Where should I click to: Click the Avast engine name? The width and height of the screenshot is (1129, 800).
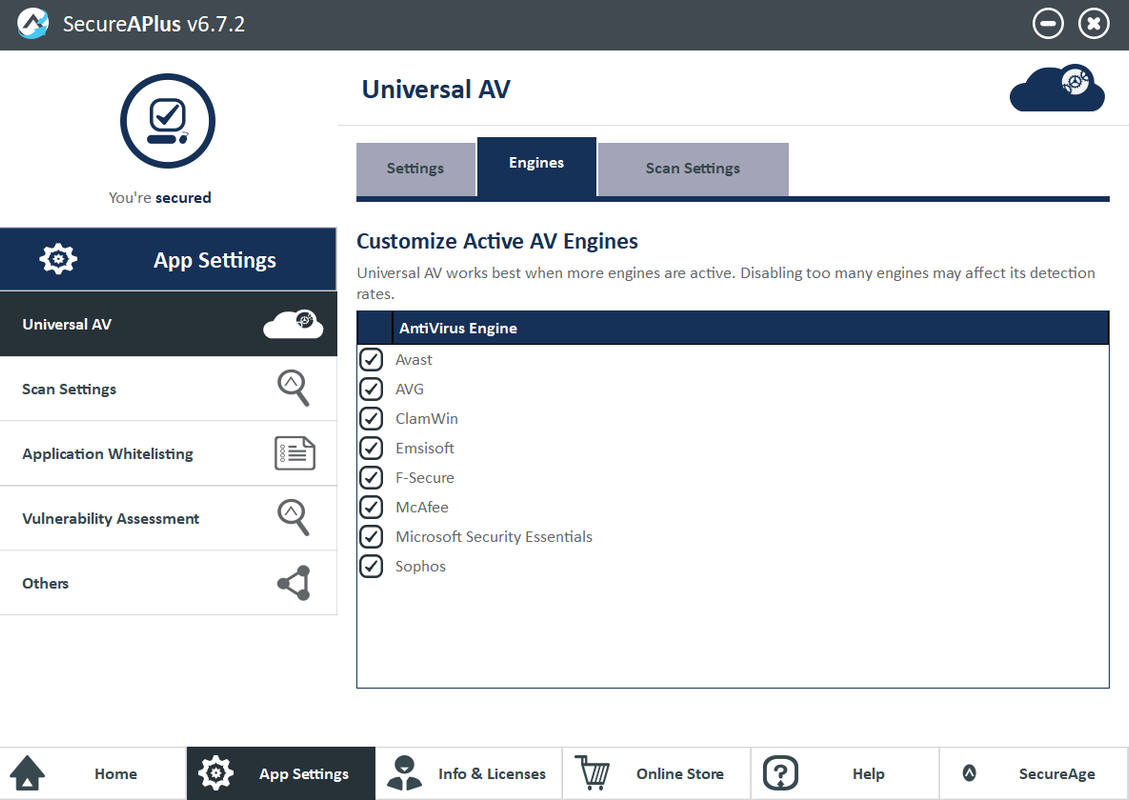[x=414, y=359]
